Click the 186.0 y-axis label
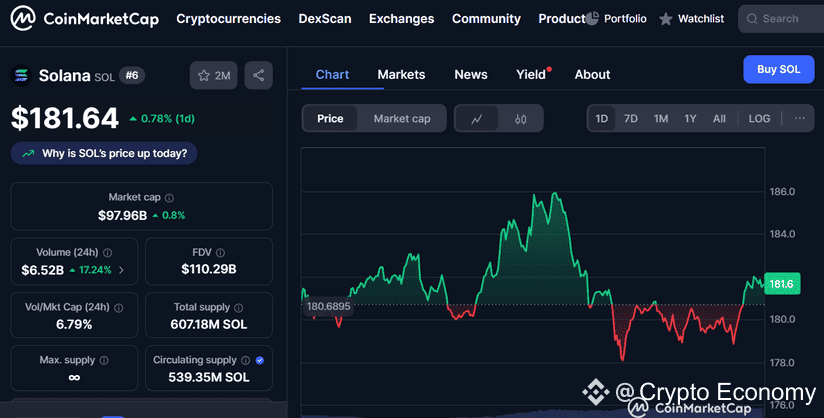Viewport: 824px width, 418px height. click(x=782, y=192)
